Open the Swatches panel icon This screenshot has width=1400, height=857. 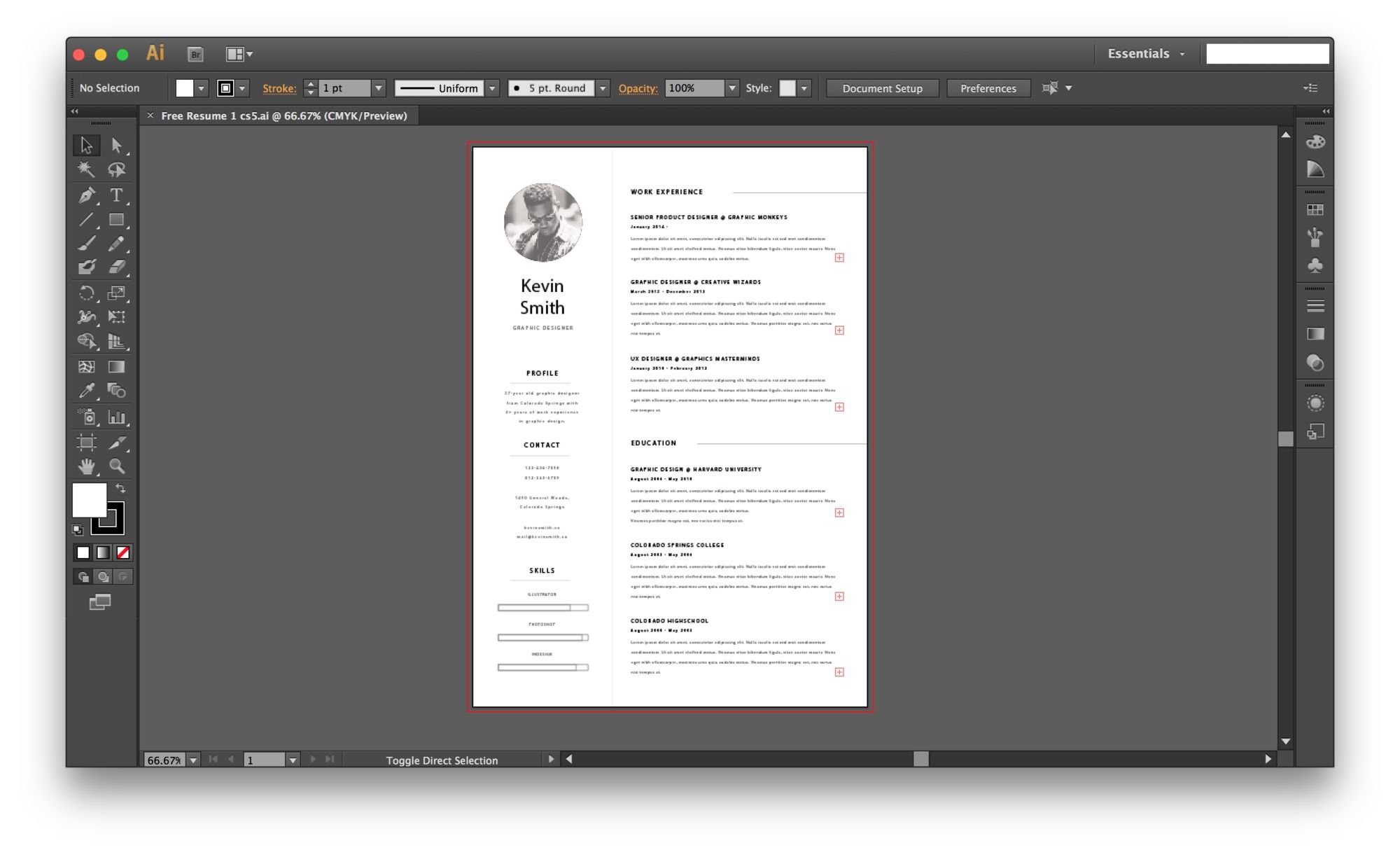tap(1315, 209)
